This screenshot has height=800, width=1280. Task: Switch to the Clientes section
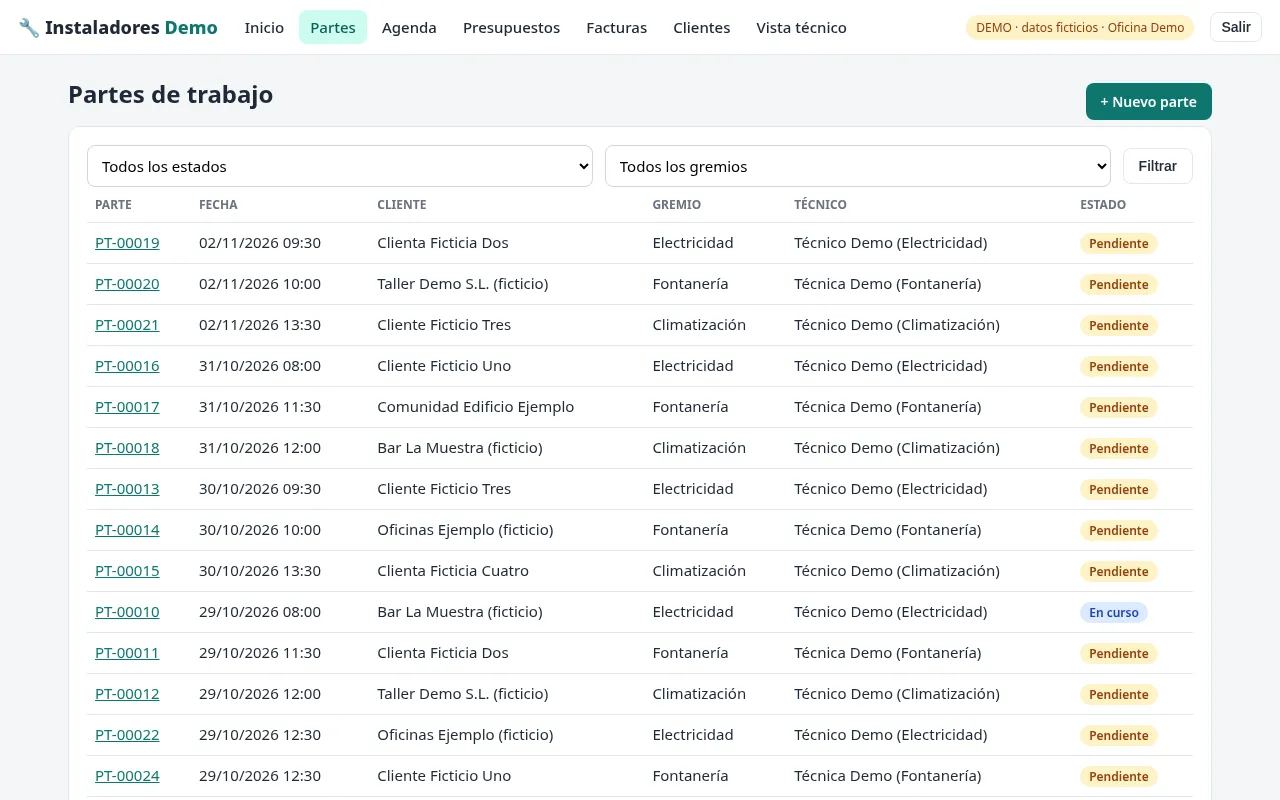(x=701, y=28)
